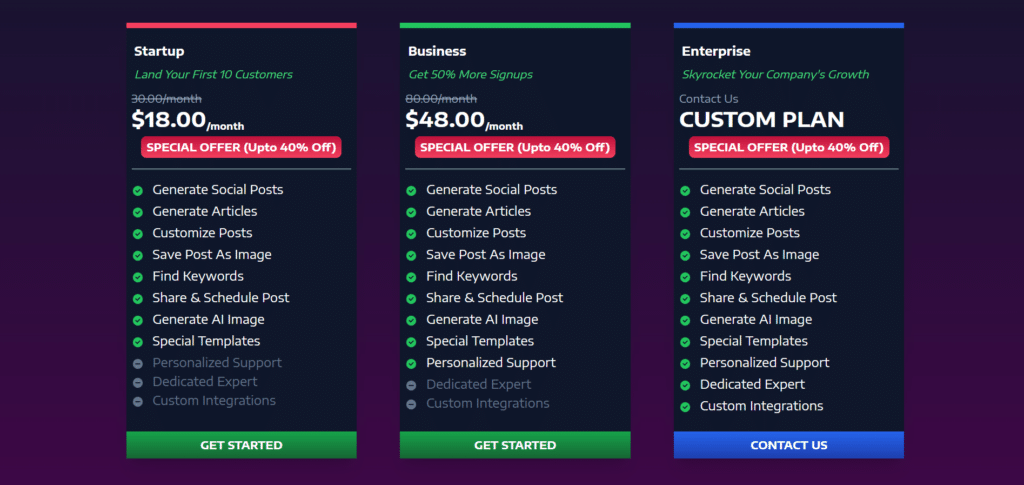The width and height of the screenshot is (1024, 485).
Task: Select the Enterprise plan title
Action: (x=716, y=51)
